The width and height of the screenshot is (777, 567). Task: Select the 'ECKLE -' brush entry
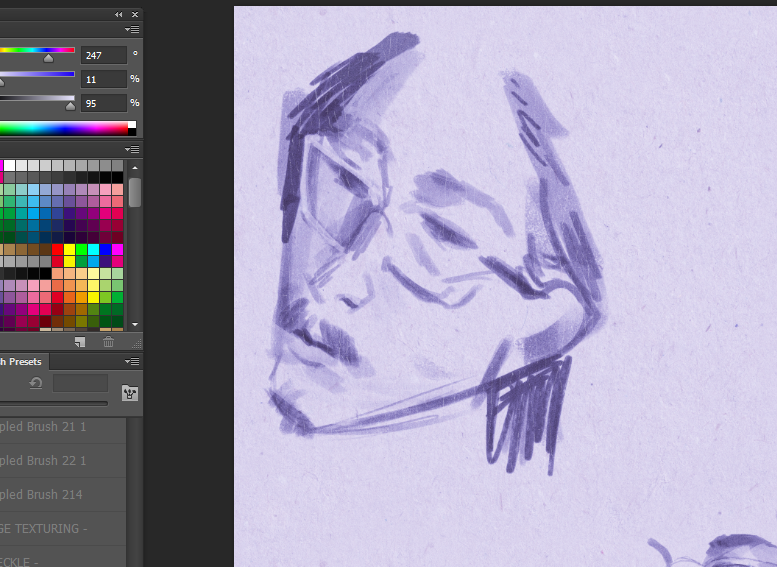point(63,557)
